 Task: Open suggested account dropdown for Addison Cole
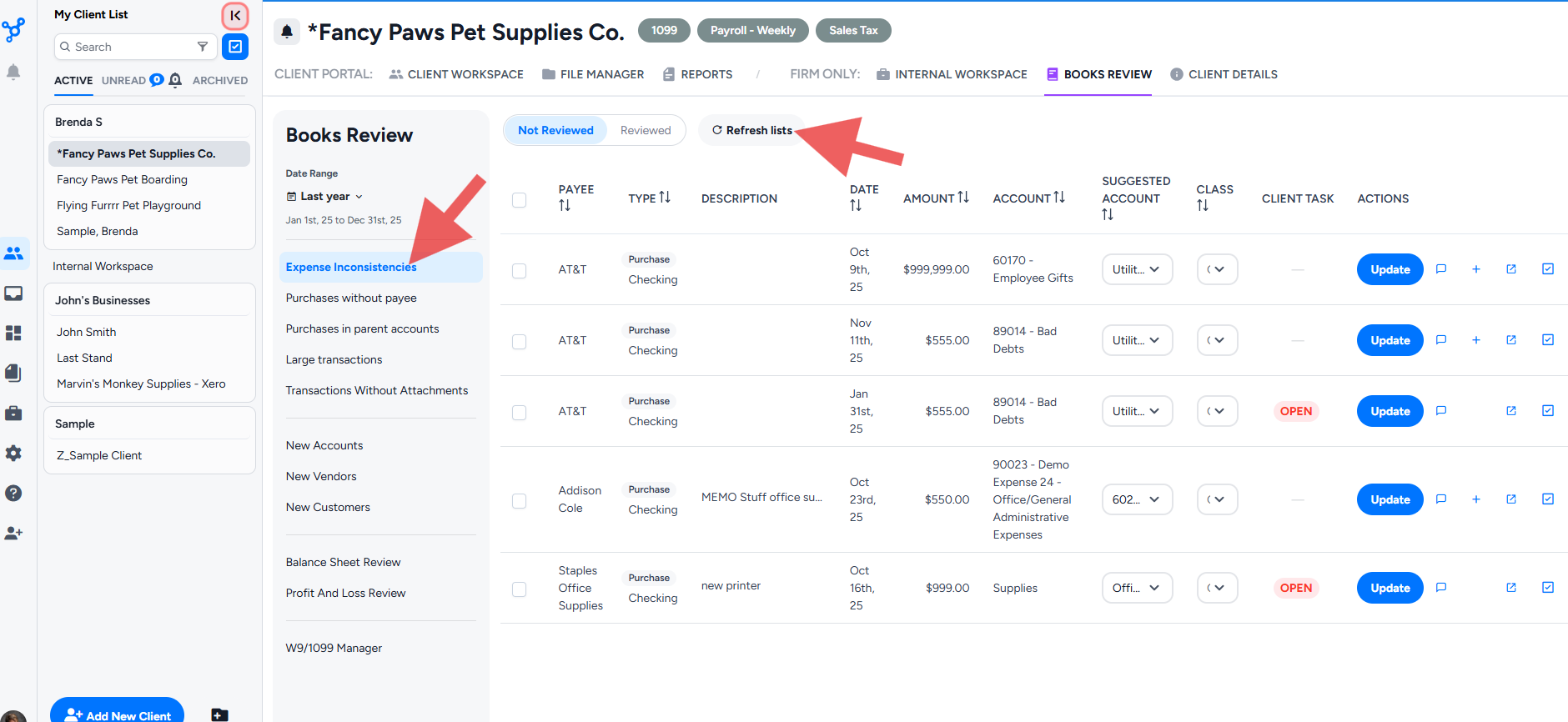pos(1136,499)
